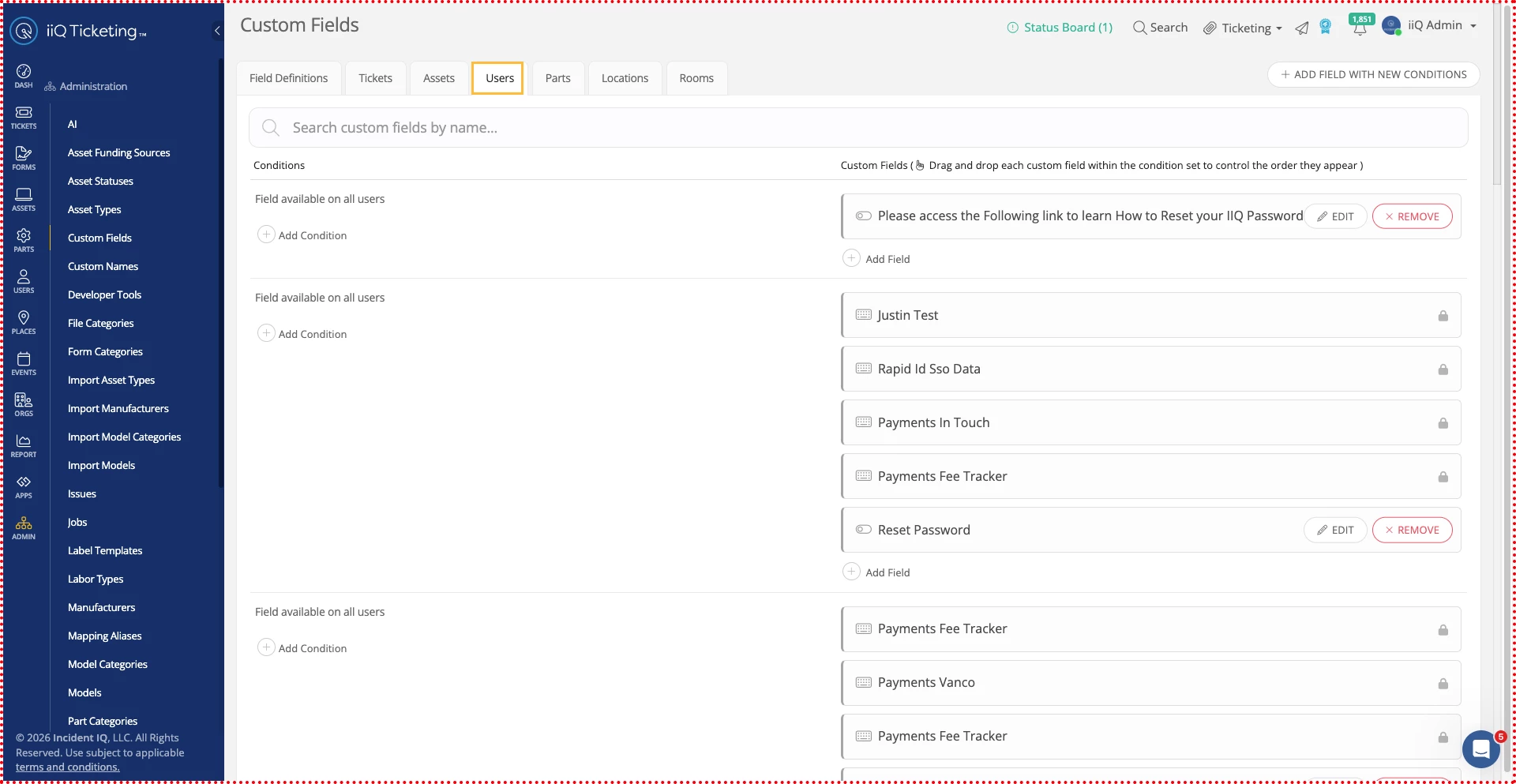1516x784 pixels.
Task: Open Asset Statuses in admin menu
Action: [x=100, y=181]
